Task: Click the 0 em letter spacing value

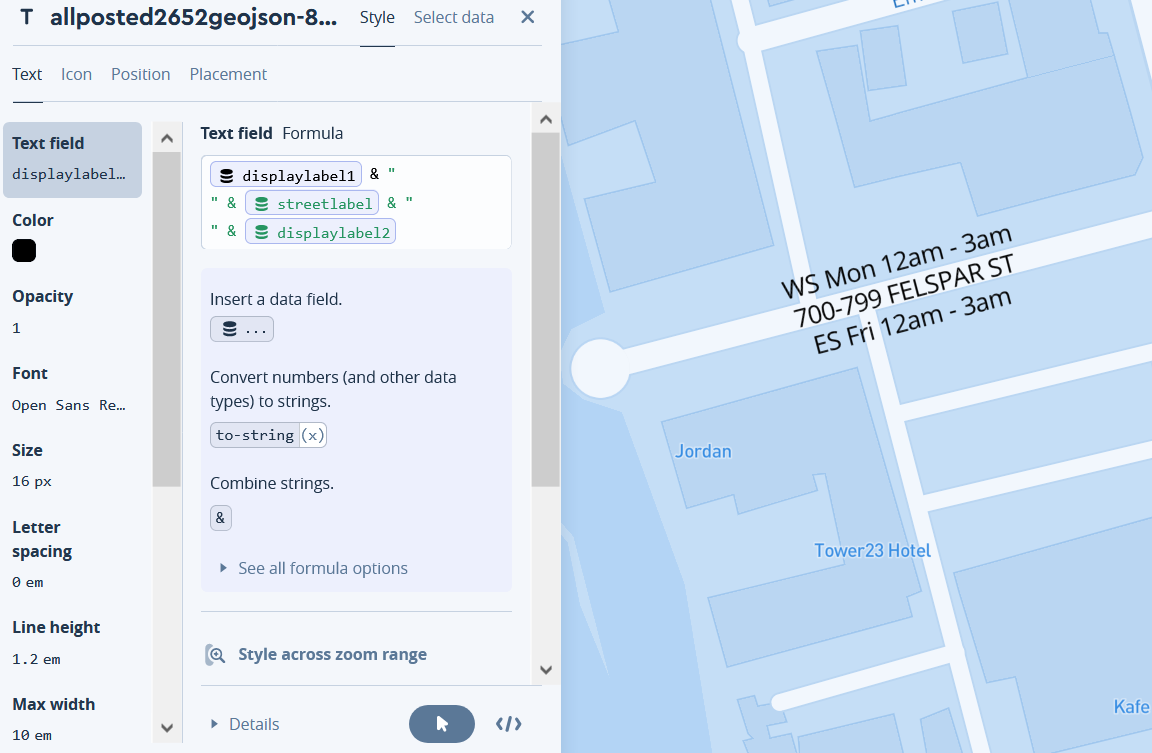Action: pyautogui.click(x=27, y=583)
